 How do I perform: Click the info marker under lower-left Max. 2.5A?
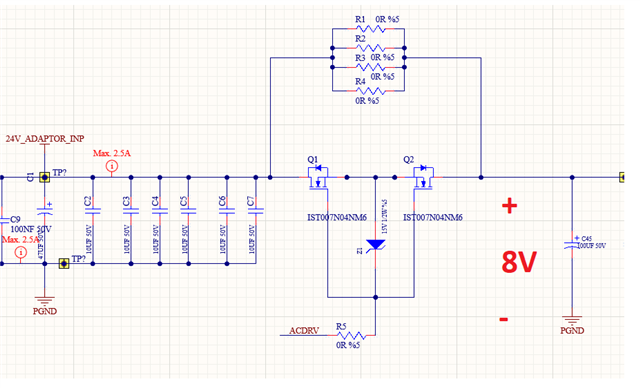pyautogui.click(x=20, y=253)
